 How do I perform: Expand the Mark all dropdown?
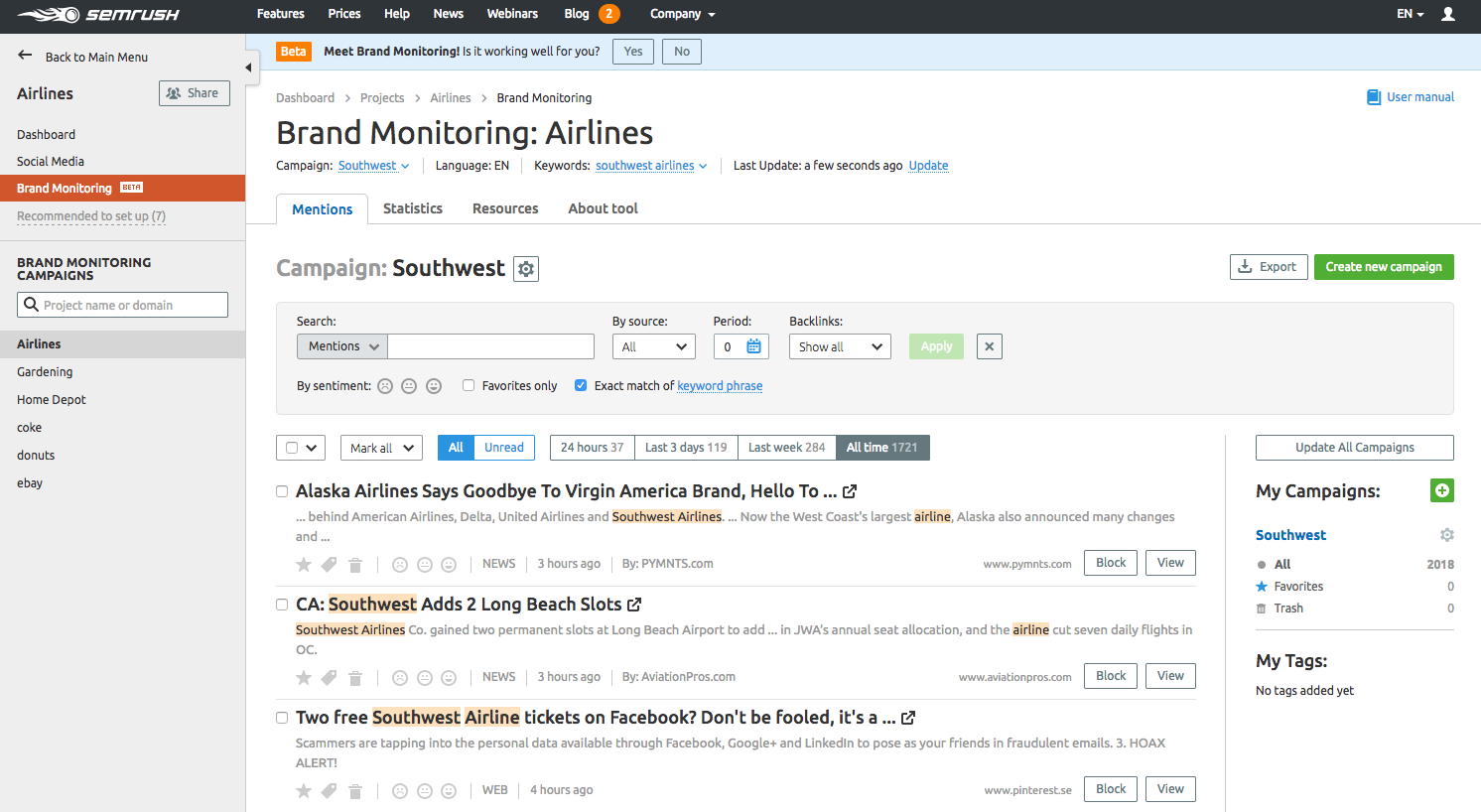pos(381,448)
